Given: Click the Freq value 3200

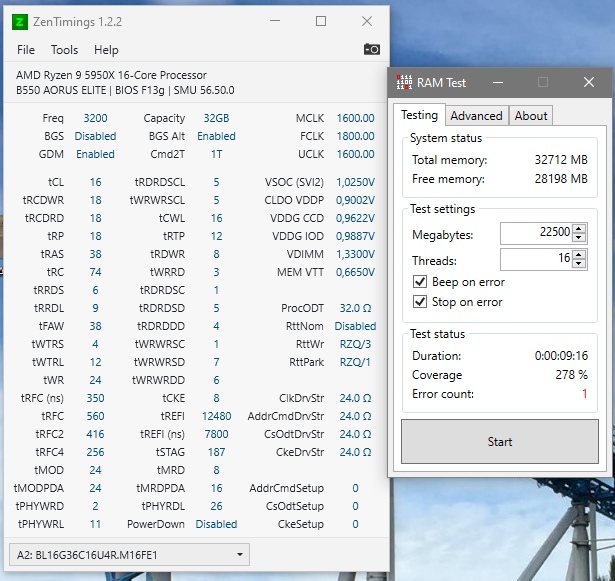Looking at the screenshot, I should click(95, 118).
